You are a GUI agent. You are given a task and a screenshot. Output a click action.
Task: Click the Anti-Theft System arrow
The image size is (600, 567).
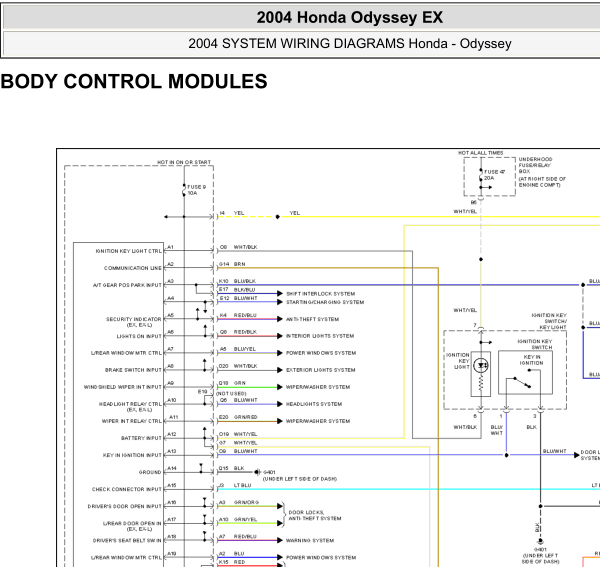(279, 319)
